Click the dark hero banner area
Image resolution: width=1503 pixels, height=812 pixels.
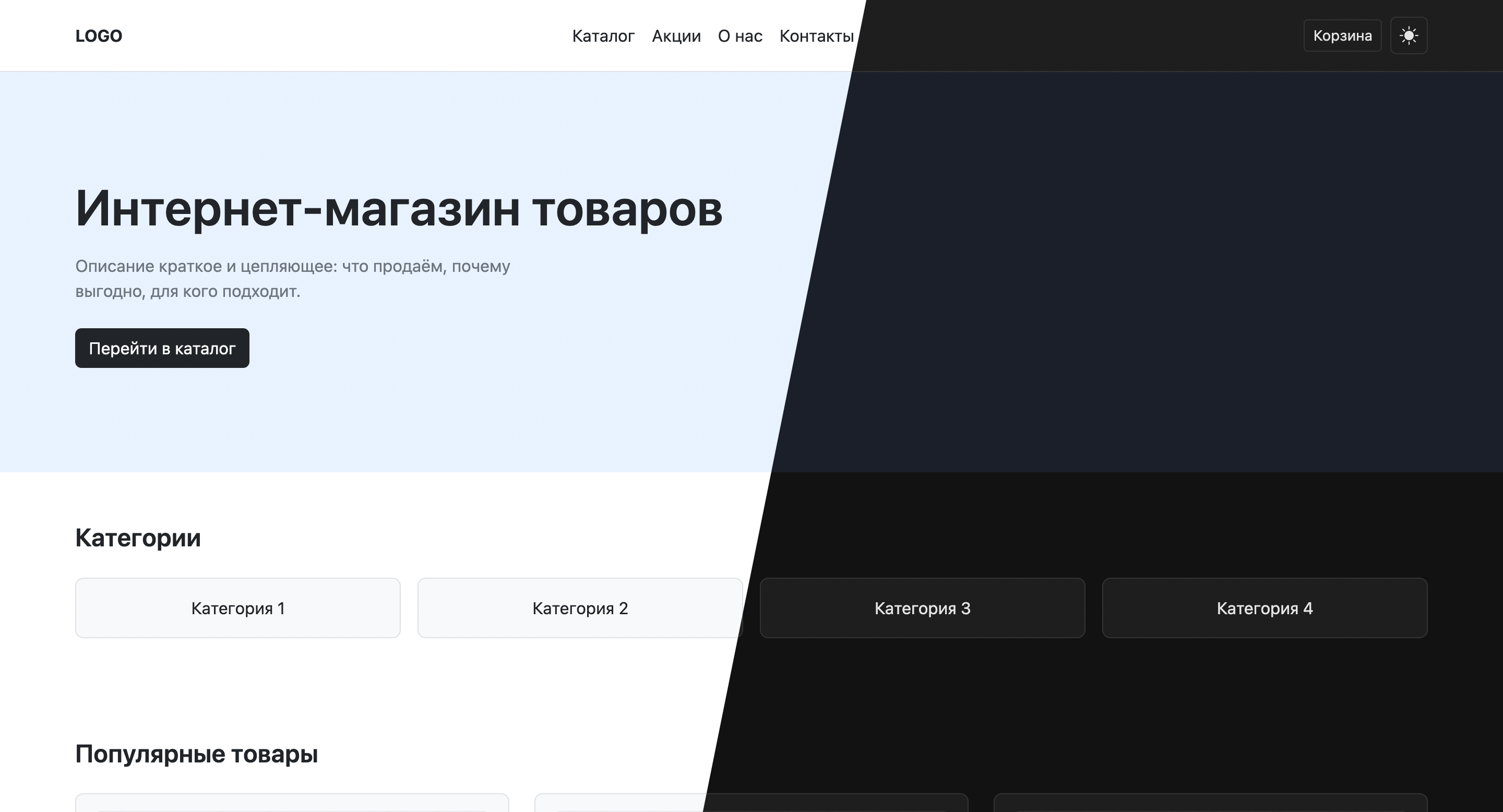(1138, 268)
